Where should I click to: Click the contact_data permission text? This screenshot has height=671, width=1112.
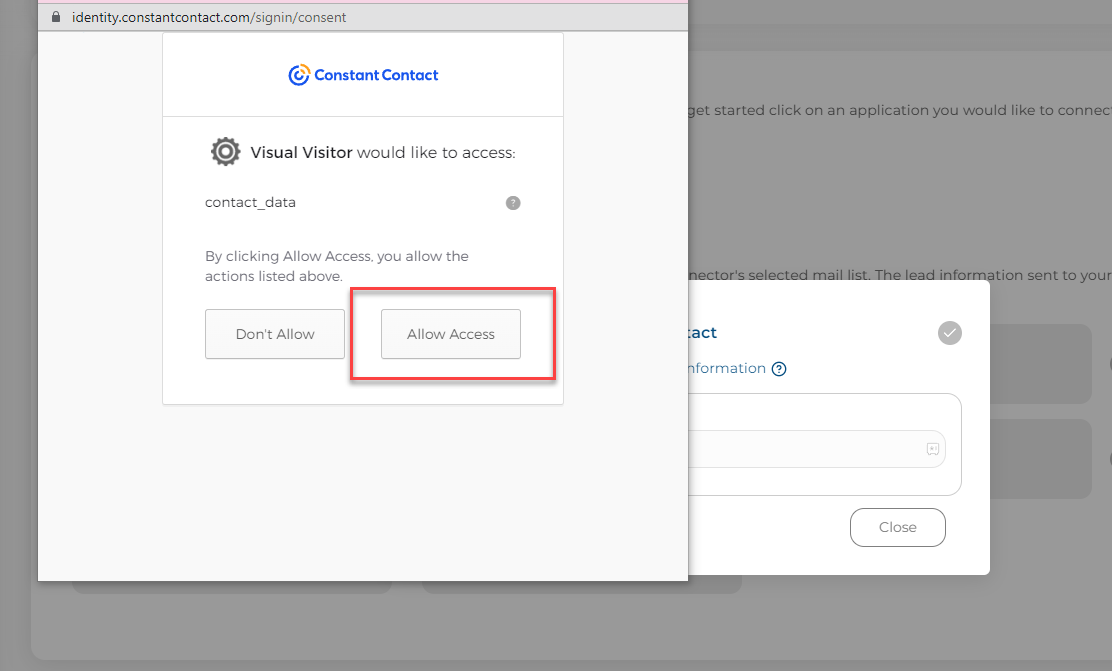pos(250,202)
